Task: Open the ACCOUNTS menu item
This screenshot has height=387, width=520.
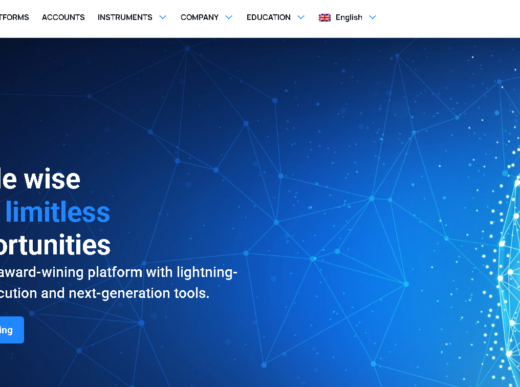Action: [63, 17]
